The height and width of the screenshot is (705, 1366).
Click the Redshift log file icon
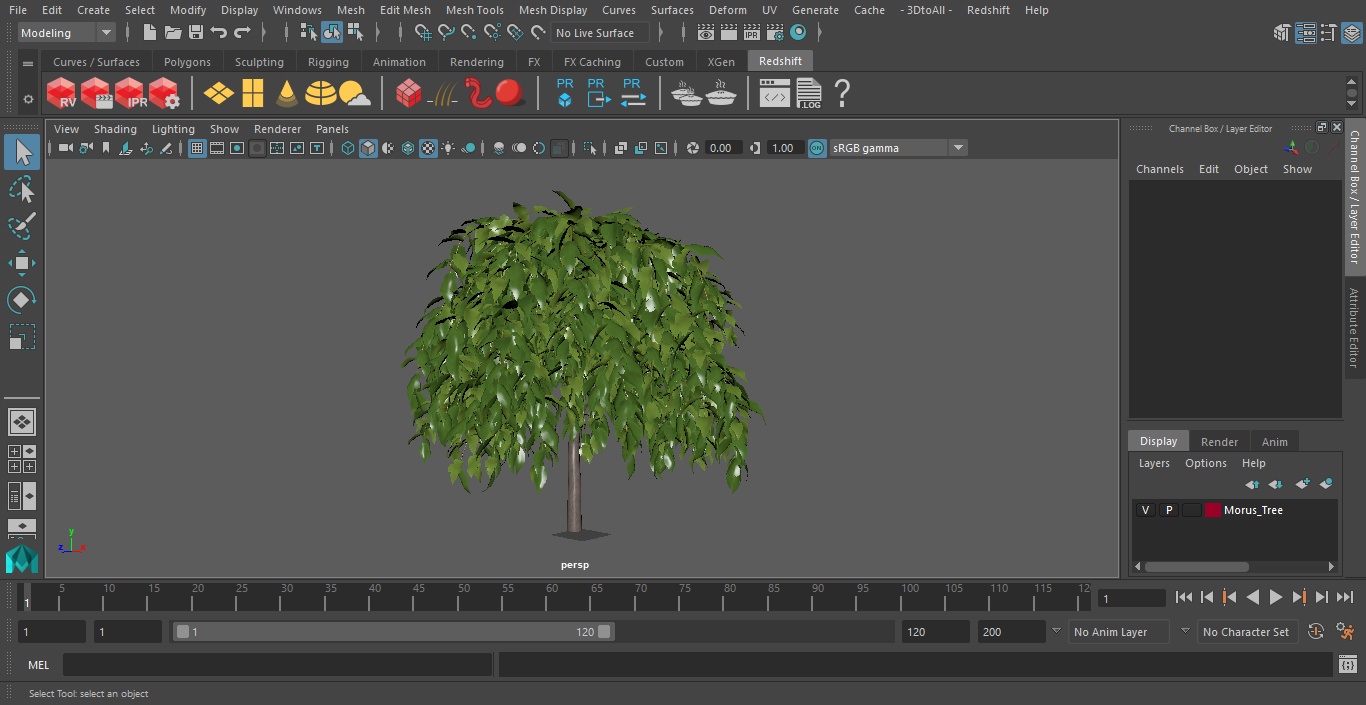(808, 94)
